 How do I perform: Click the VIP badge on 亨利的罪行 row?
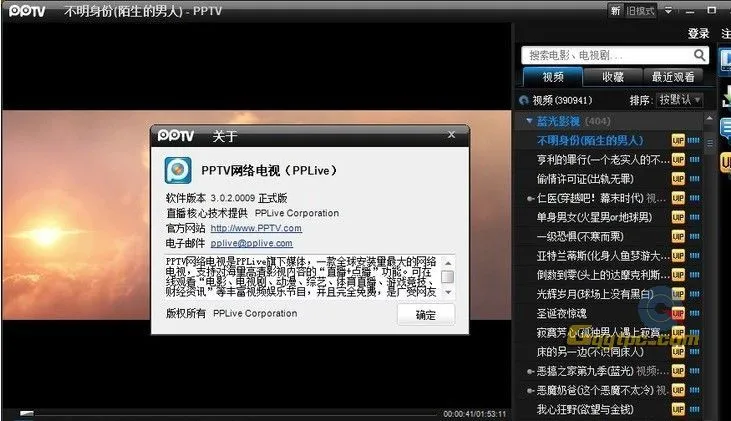pos(678,160)
